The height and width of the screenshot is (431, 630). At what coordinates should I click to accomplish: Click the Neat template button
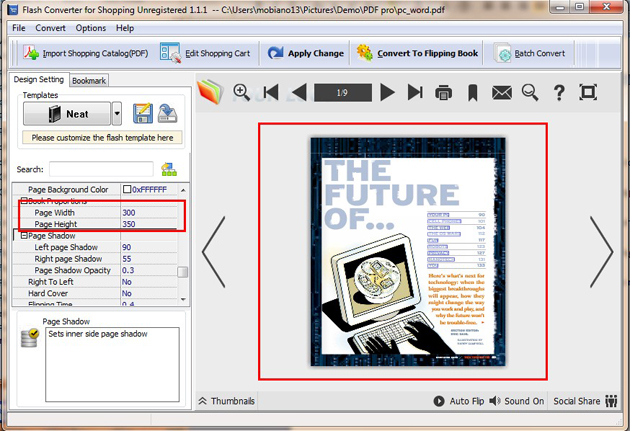click(67, 114)
